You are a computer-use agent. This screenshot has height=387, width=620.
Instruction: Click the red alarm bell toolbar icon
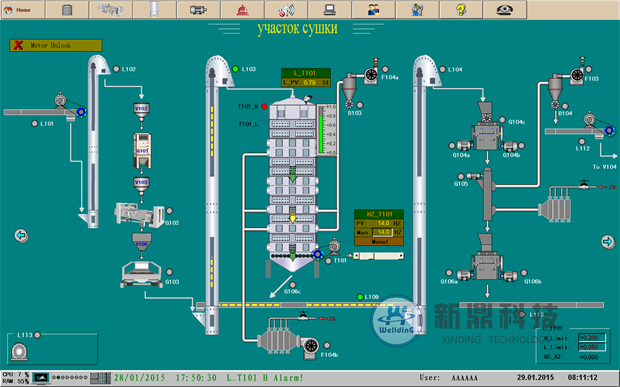242,10
